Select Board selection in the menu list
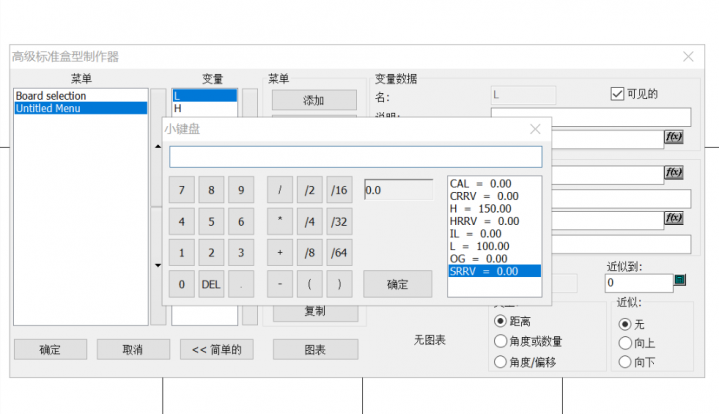The height and width of the screenshot is (414, 719). (51, 96)
